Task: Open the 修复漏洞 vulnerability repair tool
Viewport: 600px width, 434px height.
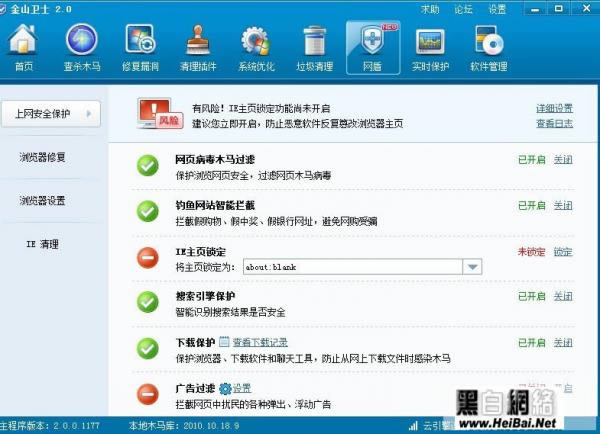Action: [140, 47]
